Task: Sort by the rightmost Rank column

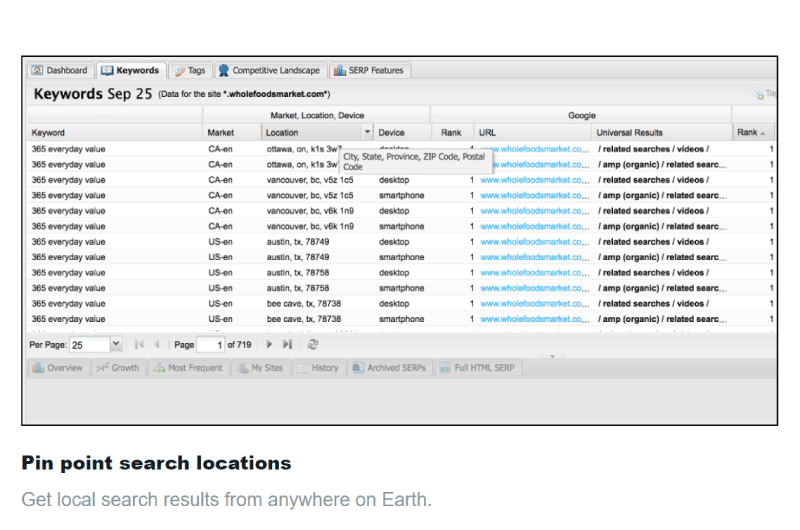Action: click(x=753, y=133)
